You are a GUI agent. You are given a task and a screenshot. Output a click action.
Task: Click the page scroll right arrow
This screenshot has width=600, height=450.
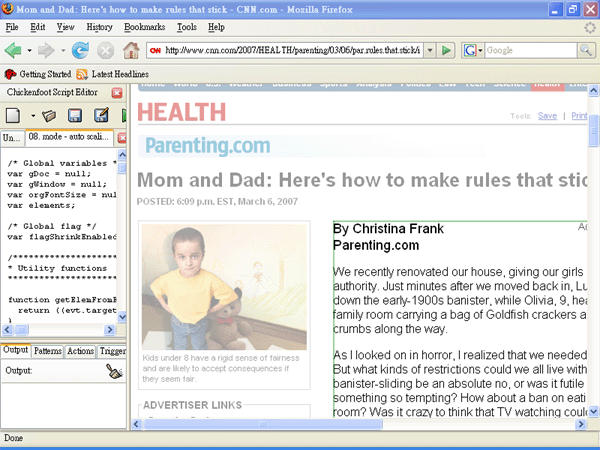click(x=581, y=424)
